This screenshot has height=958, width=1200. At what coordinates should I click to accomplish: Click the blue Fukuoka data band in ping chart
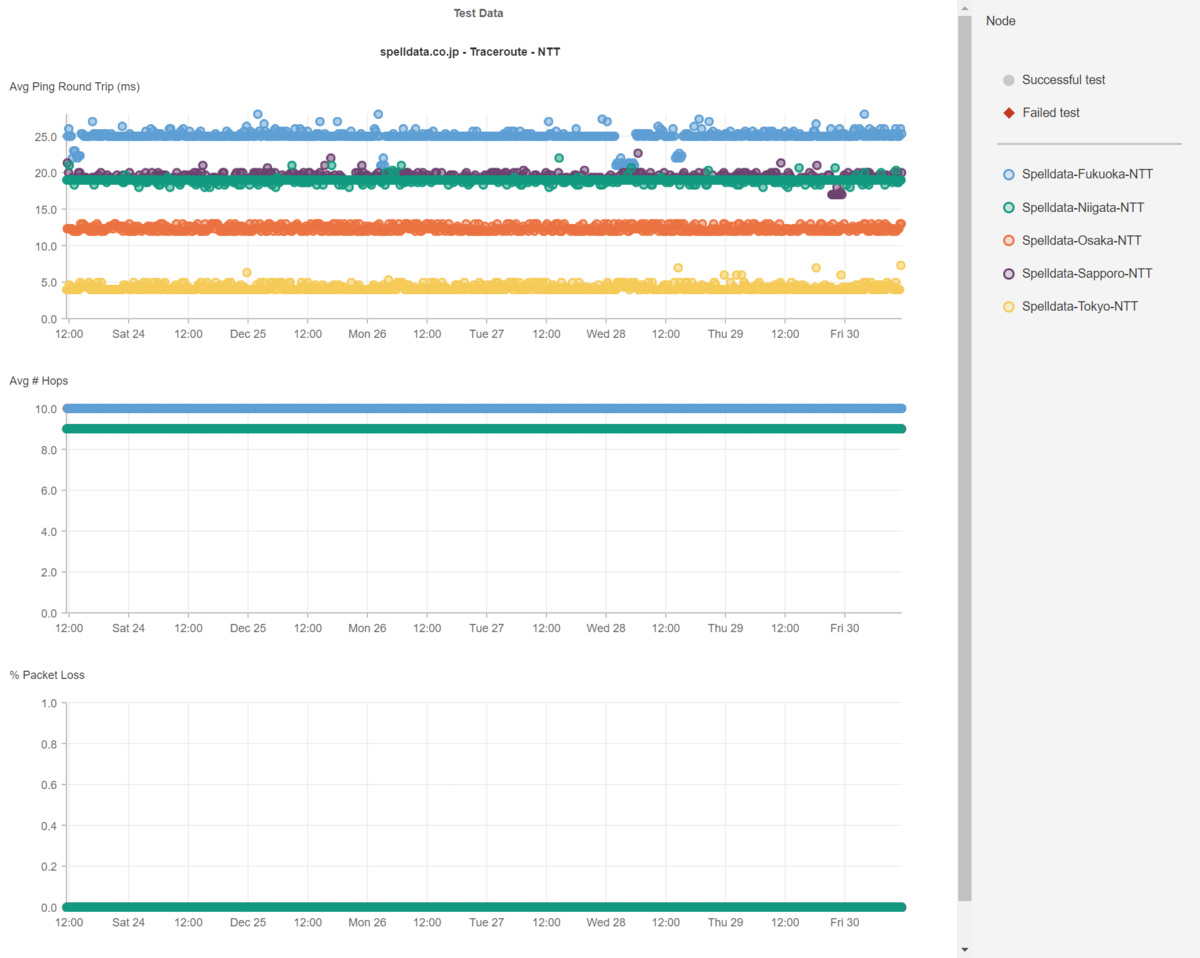[x=484, y=134]
